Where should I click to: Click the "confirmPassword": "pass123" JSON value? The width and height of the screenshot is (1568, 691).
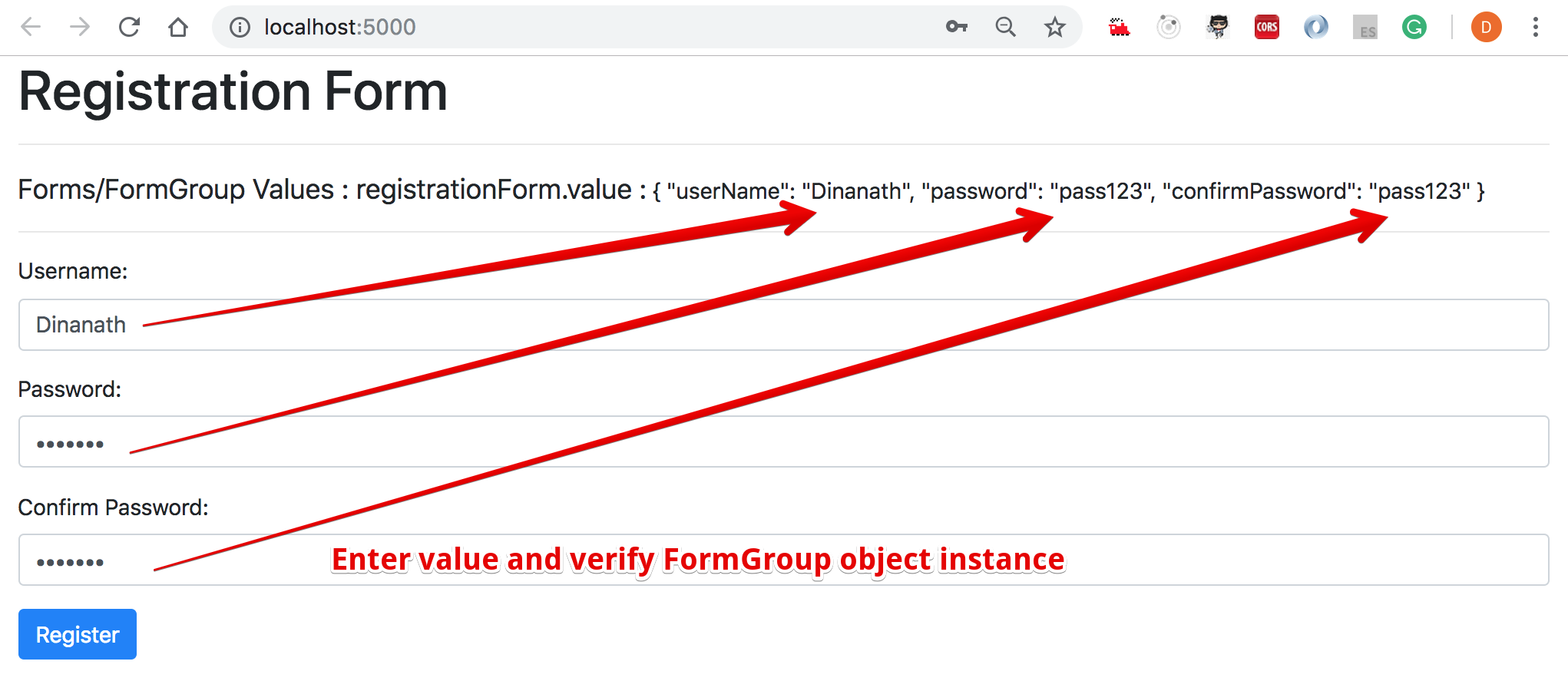point(1317,191)
